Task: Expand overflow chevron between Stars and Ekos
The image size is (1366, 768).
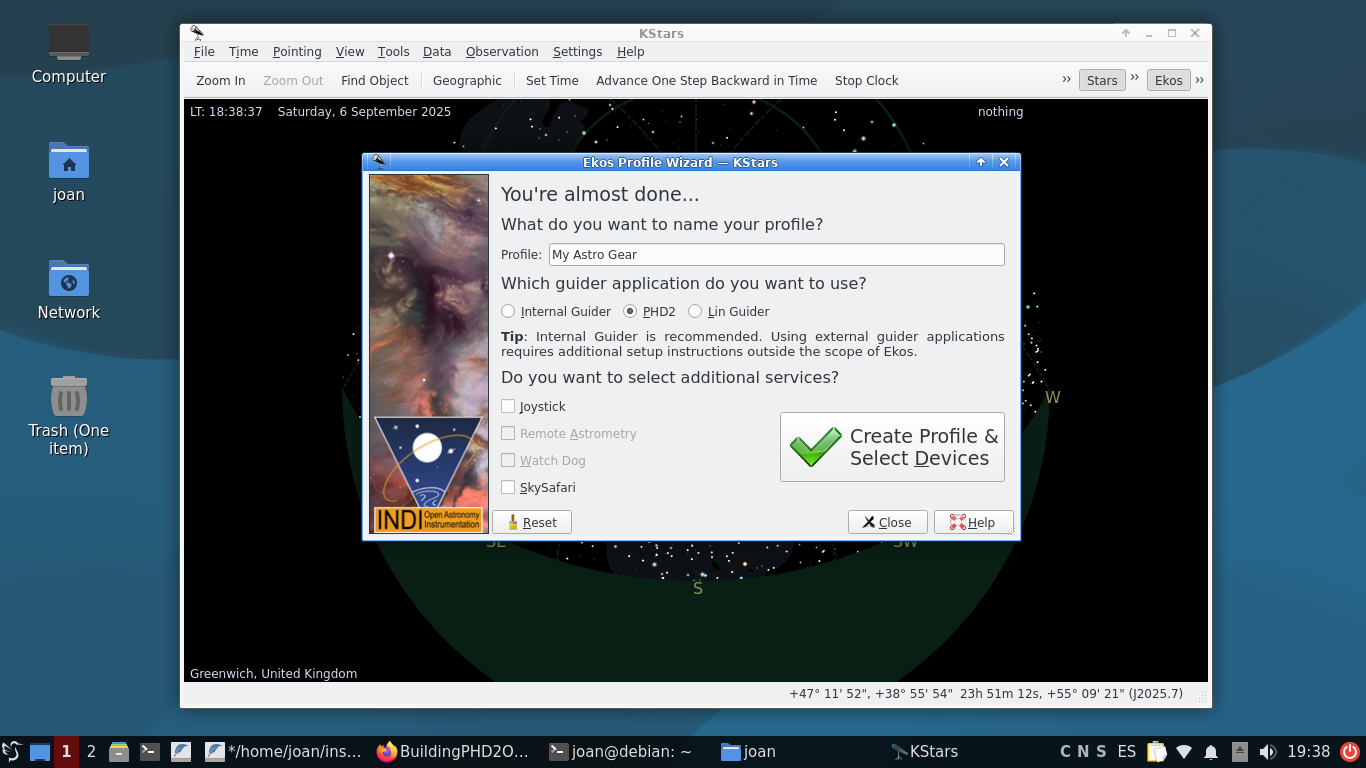Action: click(x=1135, y=78)
